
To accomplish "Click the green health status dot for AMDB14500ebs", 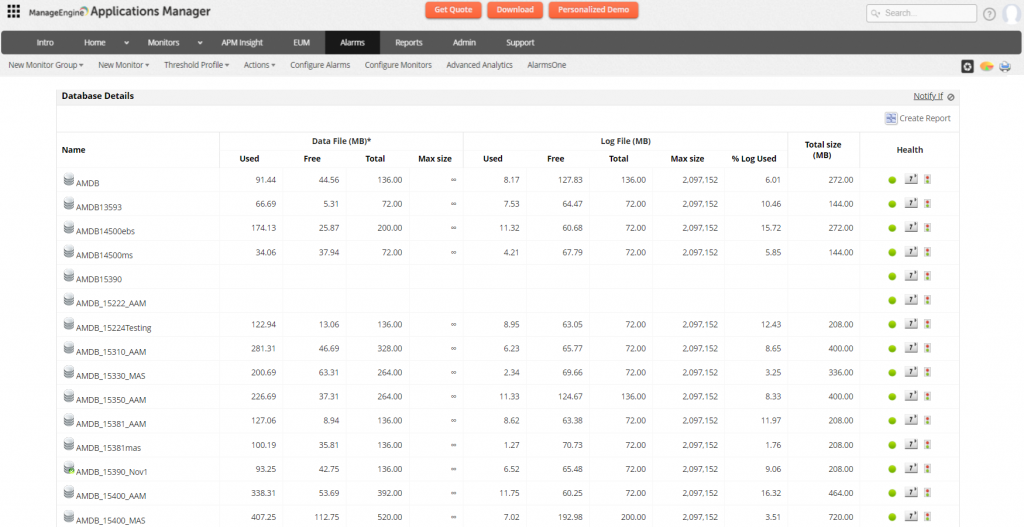I will pyautogui.click(x=892, y=228).
